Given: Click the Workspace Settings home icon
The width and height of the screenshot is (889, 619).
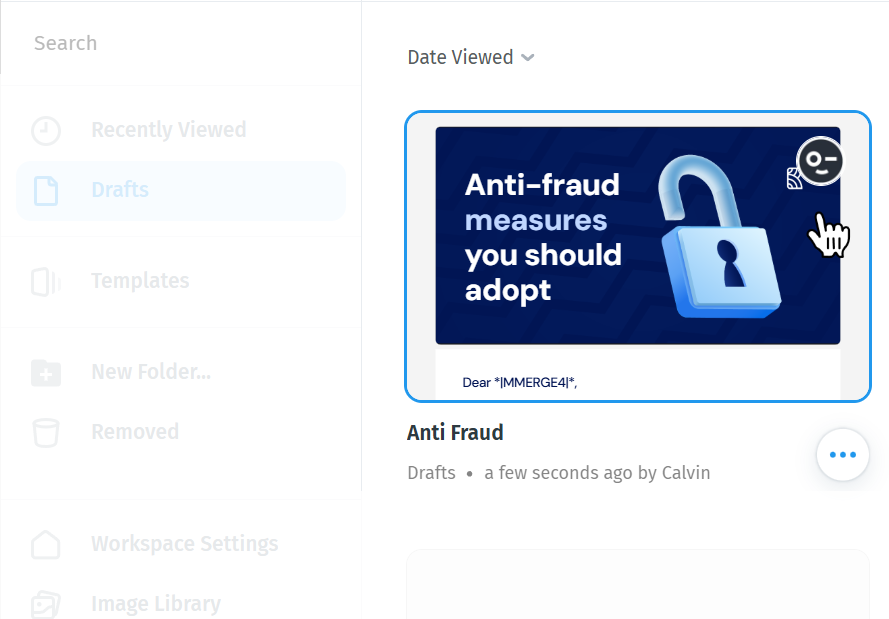Looking at the screenshot, I should coord(46,545).
